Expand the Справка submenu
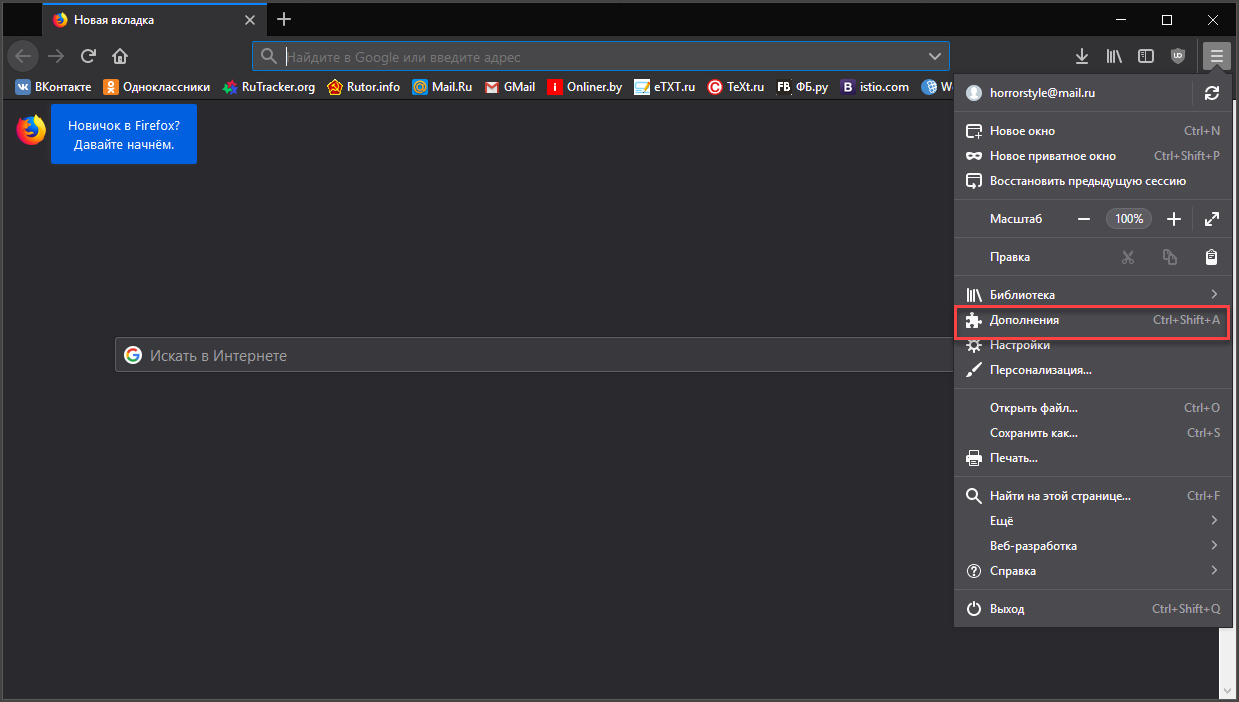Viewport: 1239px width, 702px height. [x=1093, y=571]
